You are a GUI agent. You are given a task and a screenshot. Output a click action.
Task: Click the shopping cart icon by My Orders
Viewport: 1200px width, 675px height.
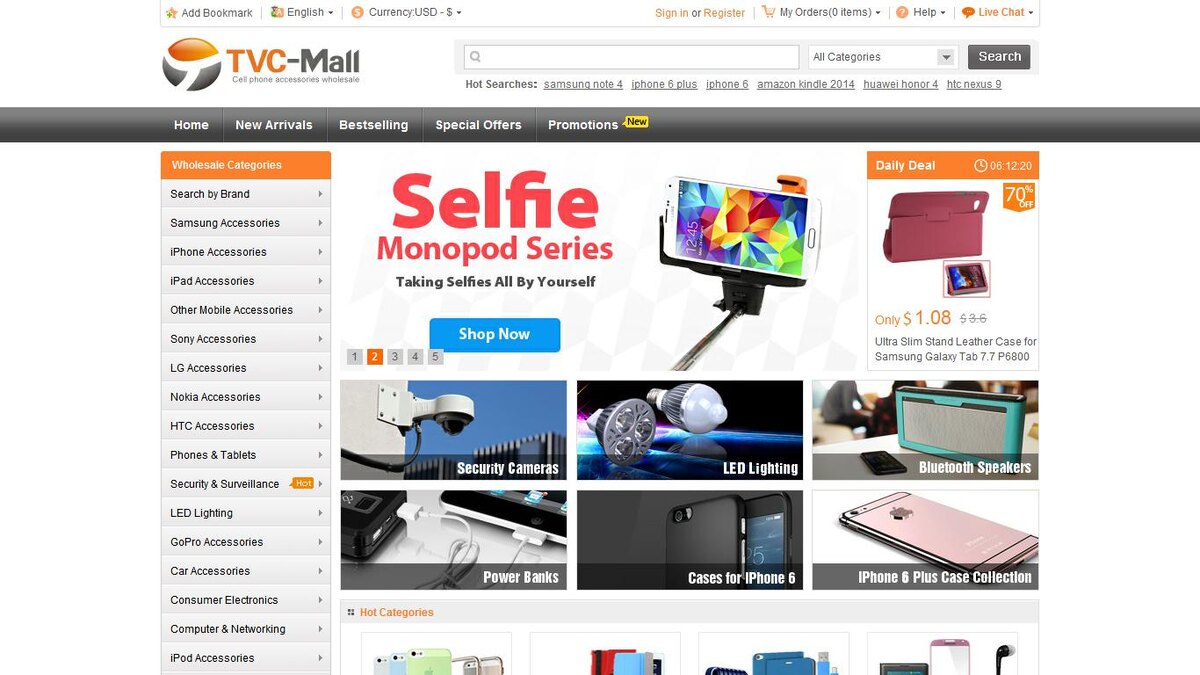tap(768, 12)
